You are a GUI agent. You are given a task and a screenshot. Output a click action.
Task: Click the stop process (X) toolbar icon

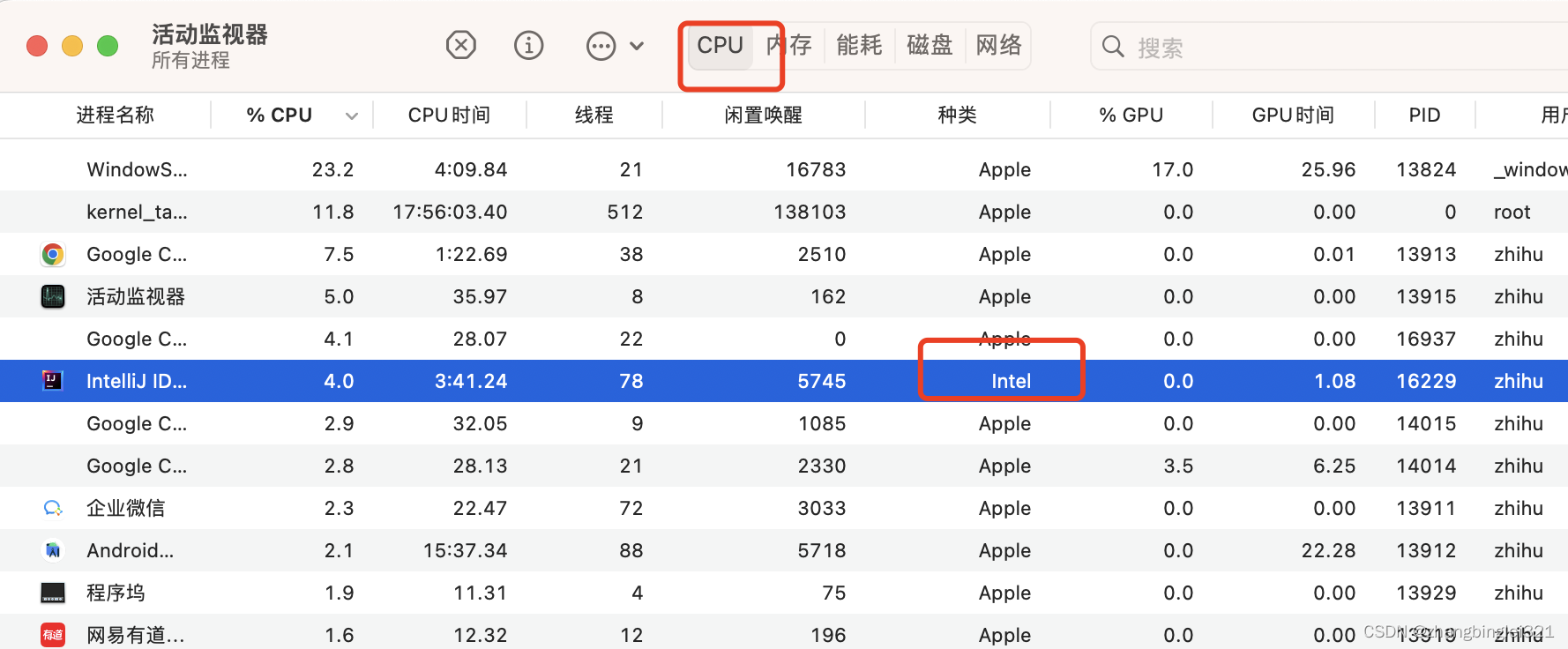coord(461,45)
